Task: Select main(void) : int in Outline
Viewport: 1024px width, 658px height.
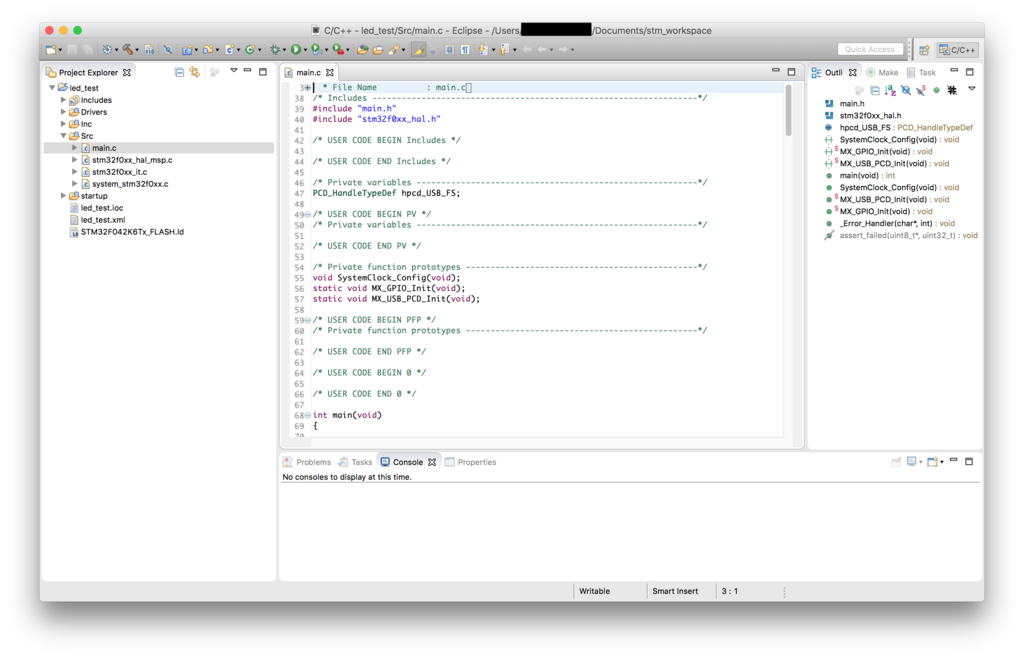Action: (867, 176)
